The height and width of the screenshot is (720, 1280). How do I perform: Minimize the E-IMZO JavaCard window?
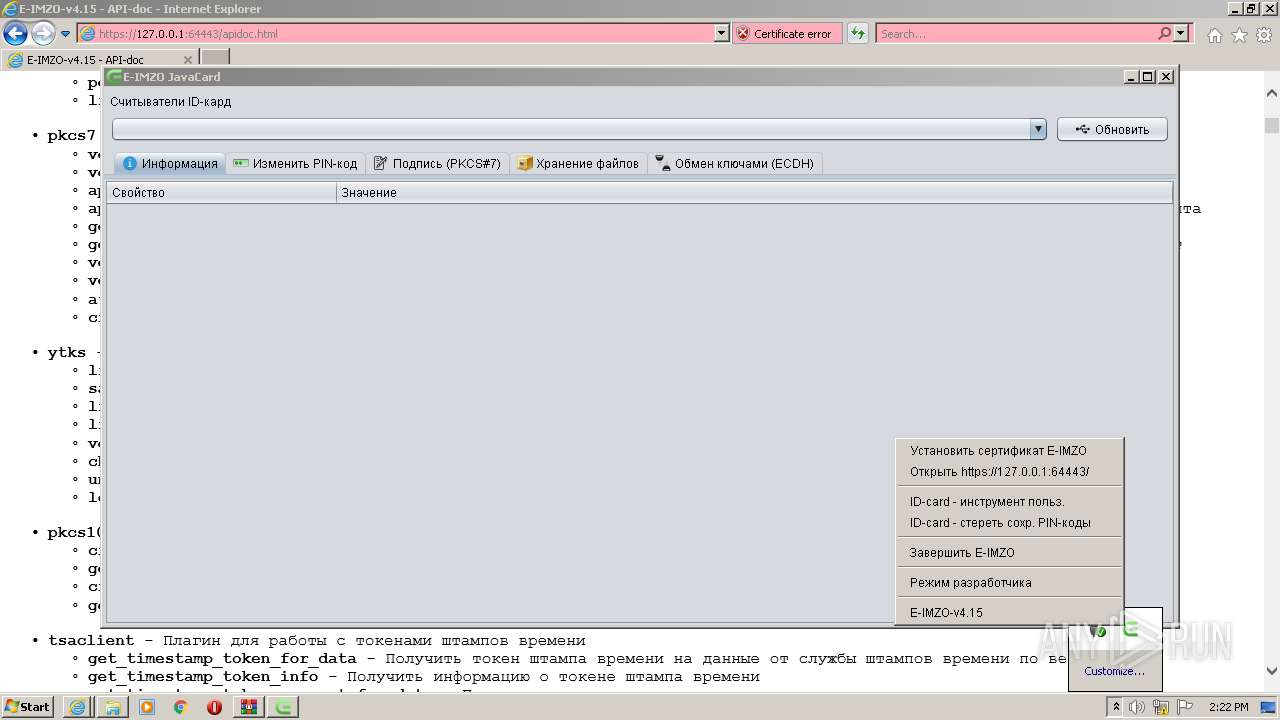coord(1131,77)
